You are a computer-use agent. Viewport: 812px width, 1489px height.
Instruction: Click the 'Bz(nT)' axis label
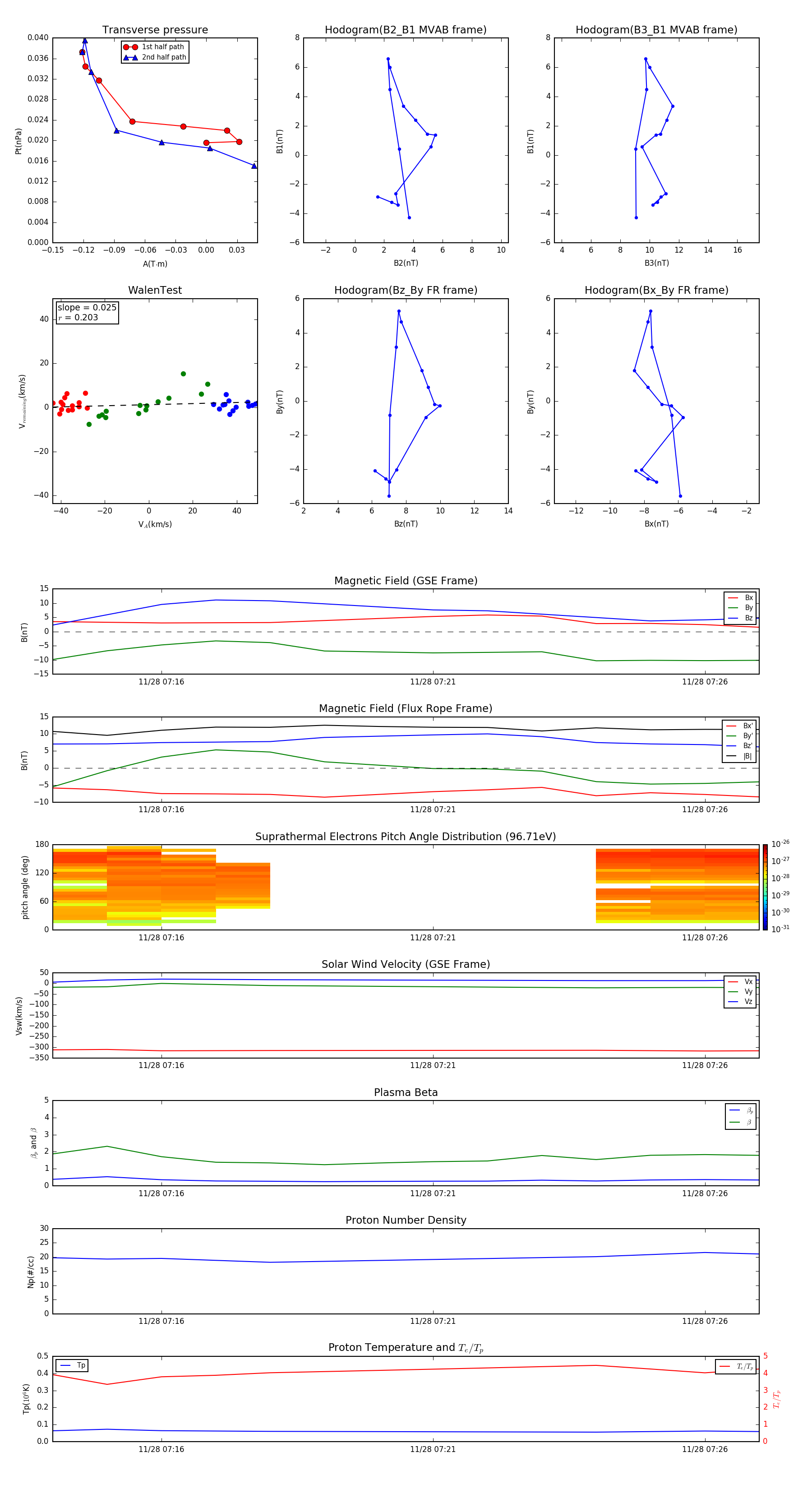click(406, 524)
